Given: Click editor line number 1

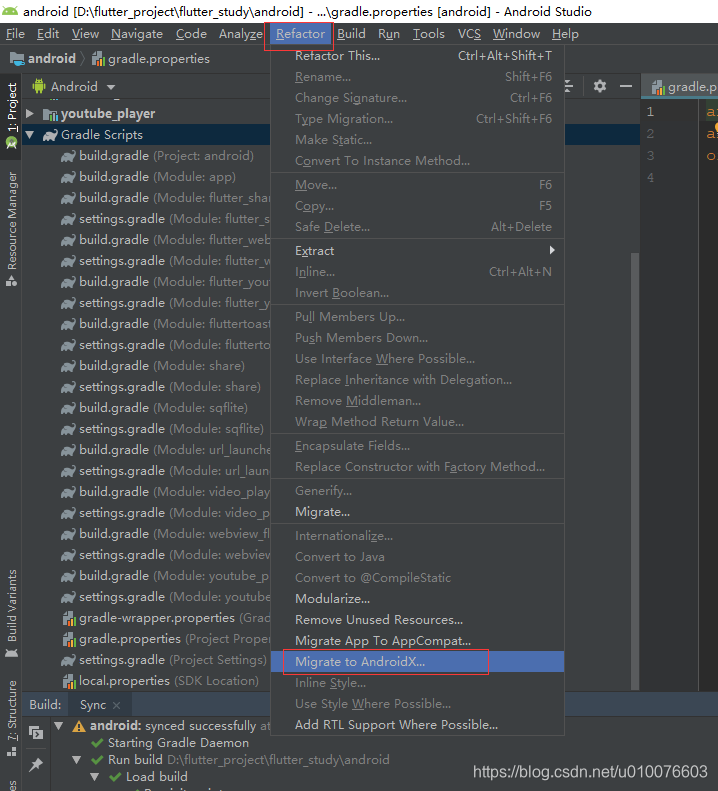Looking at the screenshot, I should pyautogui.click(x=650, y=111).
